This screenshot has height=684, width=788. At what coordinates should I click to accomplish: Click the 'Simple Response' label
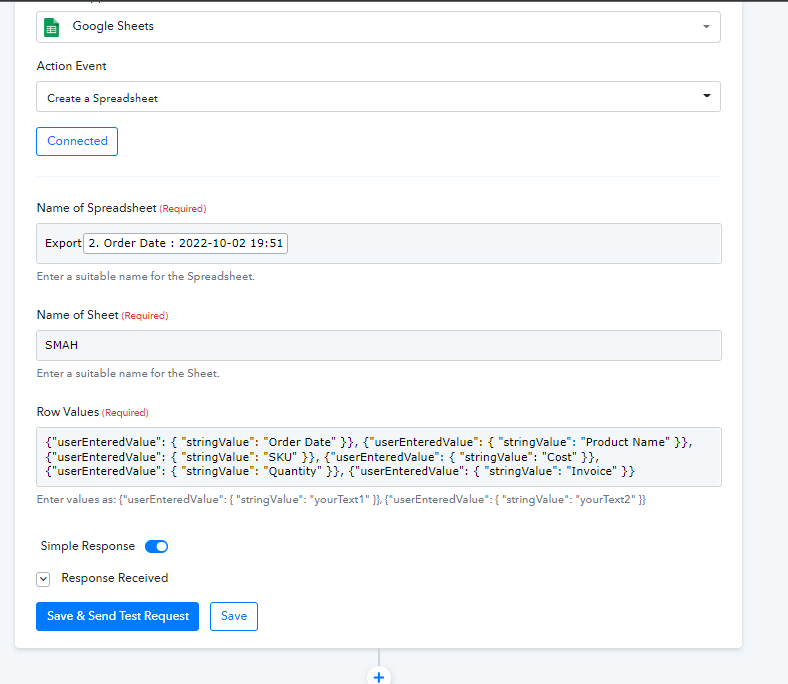coord(87,546)
